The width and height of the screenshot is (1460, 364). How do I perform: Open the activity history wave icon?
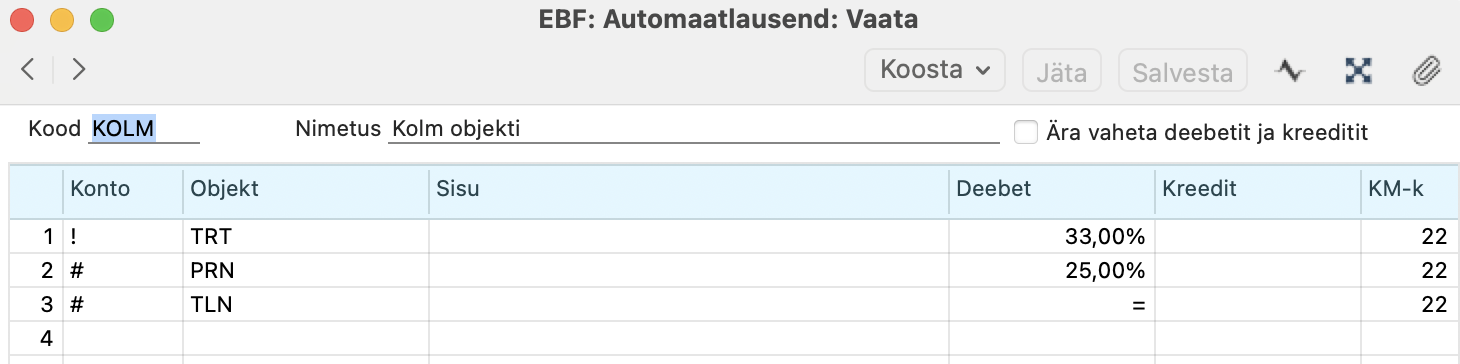[x=1290, y=70]
